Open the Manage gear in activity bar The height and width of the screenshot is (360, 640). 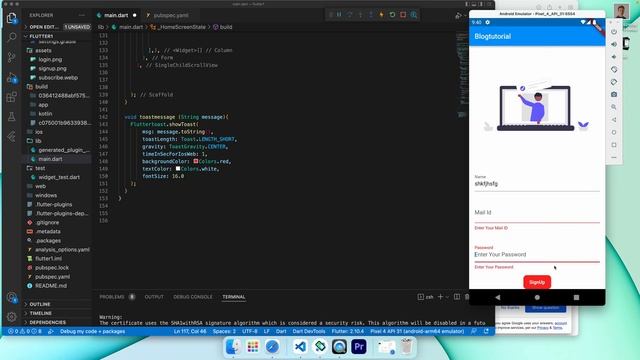11,316
